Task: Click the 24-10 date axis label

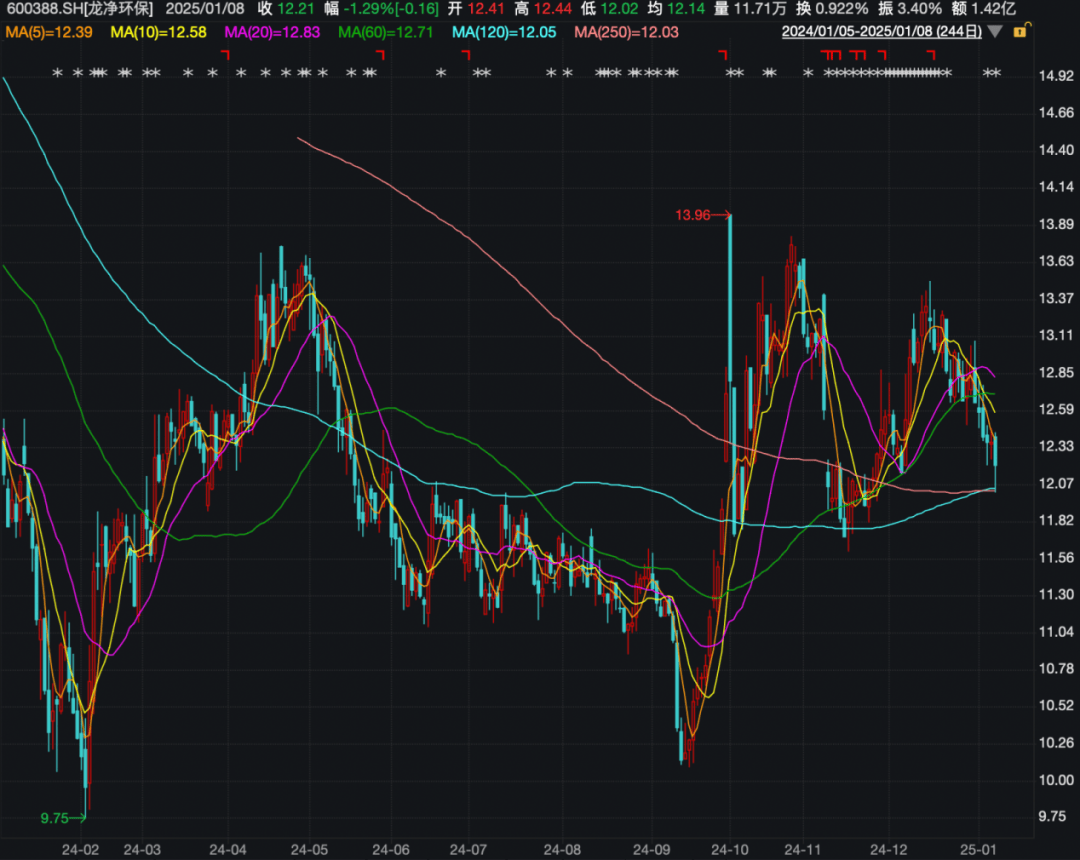Action: click(730, 849)
